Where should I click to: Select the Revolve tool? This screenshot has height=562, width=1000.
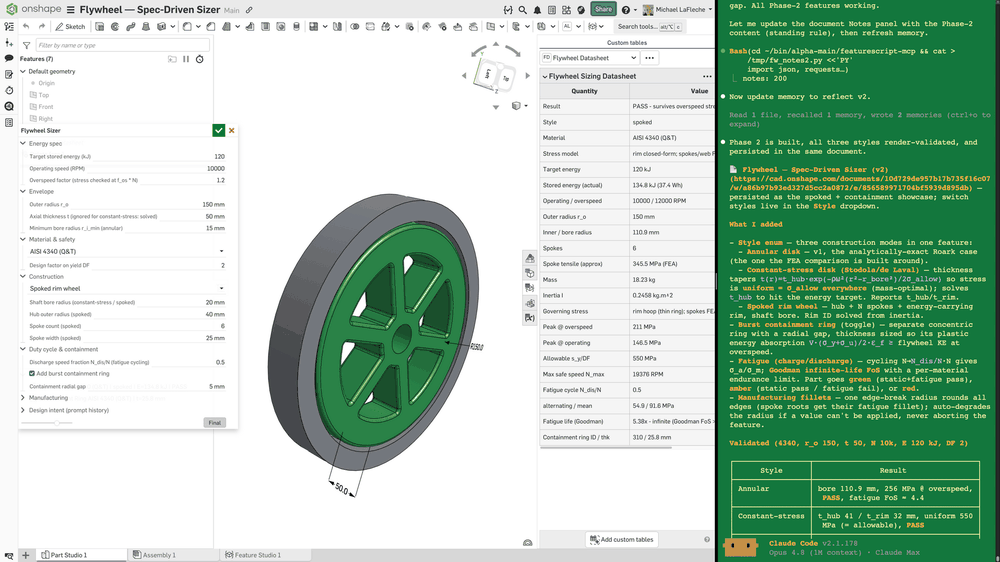[115, 27]
